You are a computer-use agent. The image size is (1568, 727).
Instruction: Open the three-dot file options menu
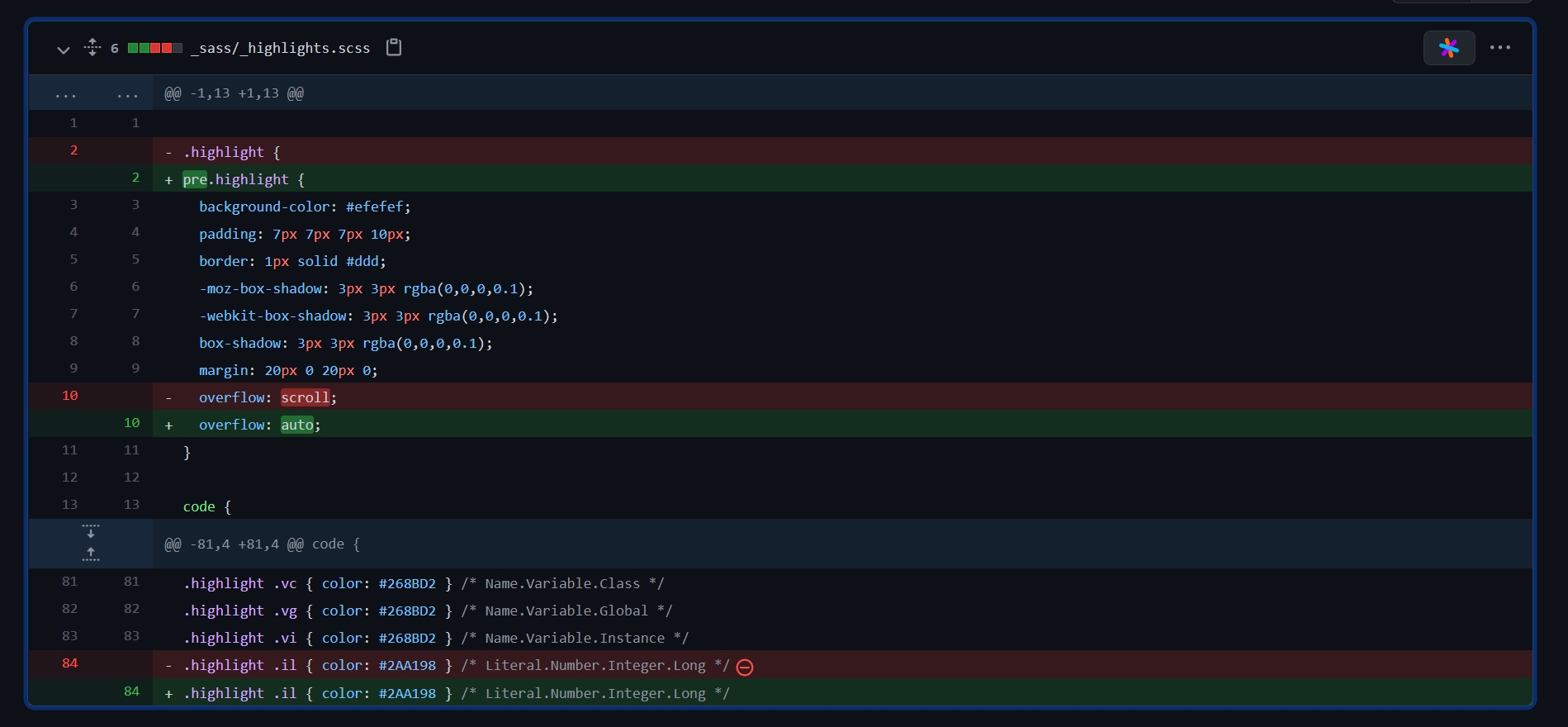pyautogui.click(x=1499, y=48)
